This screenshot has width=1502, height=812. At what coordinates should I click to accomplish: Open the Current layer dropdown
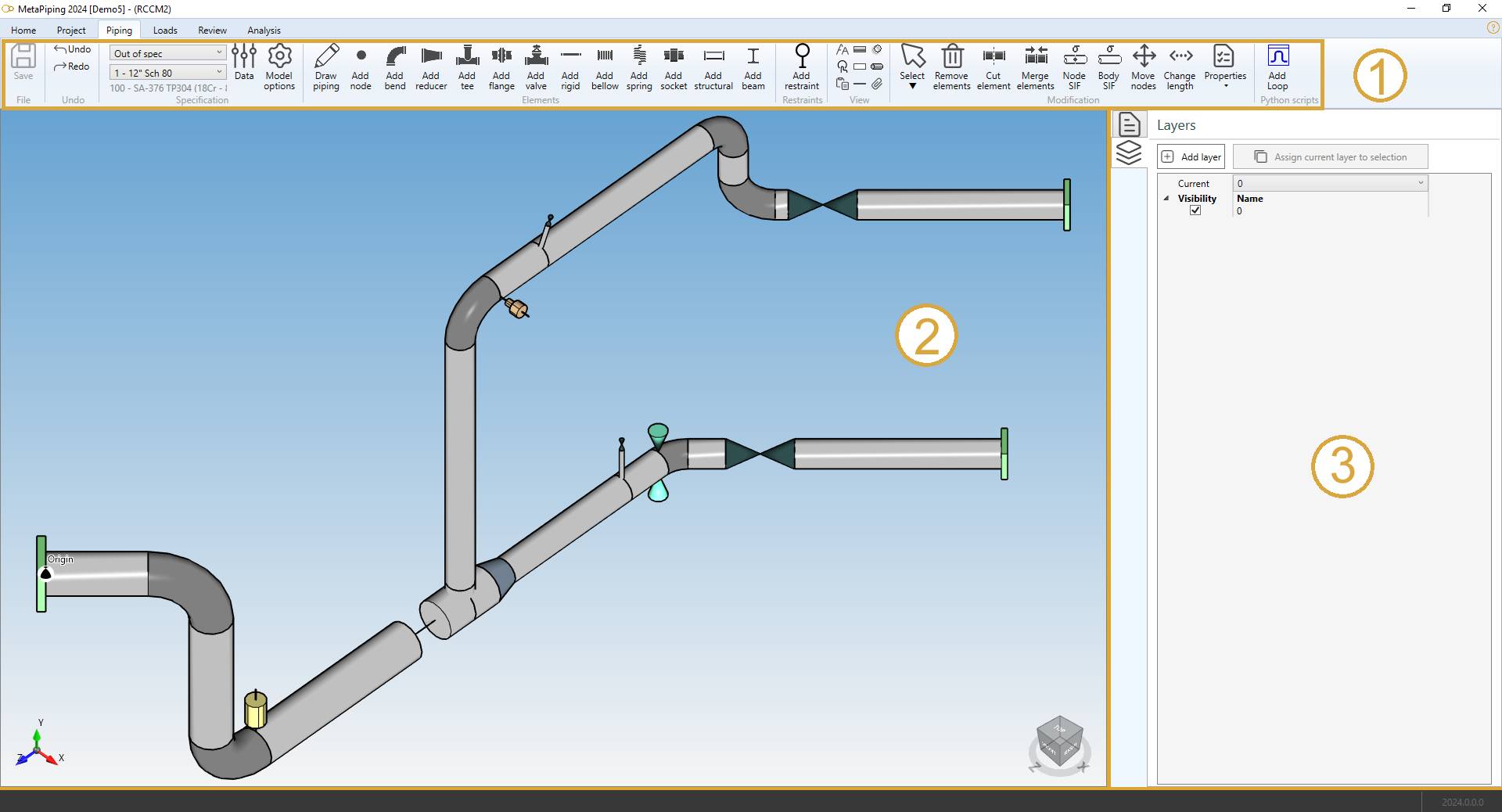coord(1330,183)
